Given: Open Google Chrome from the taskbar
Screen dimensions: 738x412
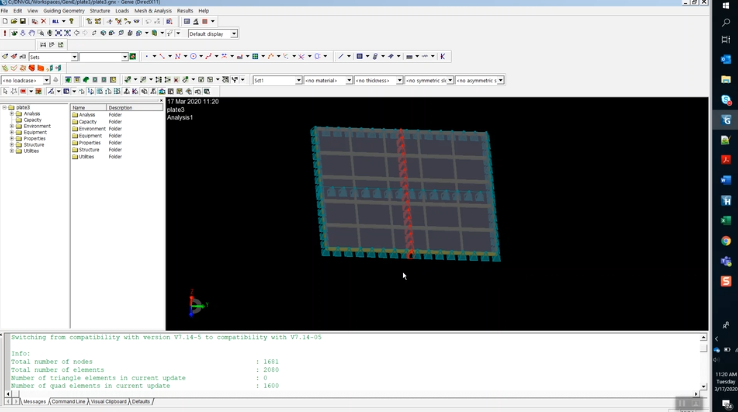Looking at the screenshot, I should tap(726, 241).
